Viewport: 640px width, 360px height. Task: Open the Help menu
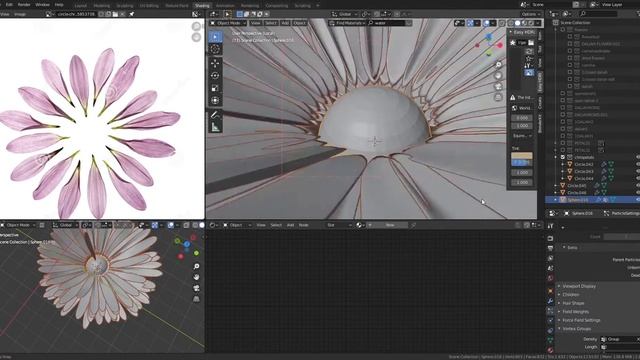(59, 4)
